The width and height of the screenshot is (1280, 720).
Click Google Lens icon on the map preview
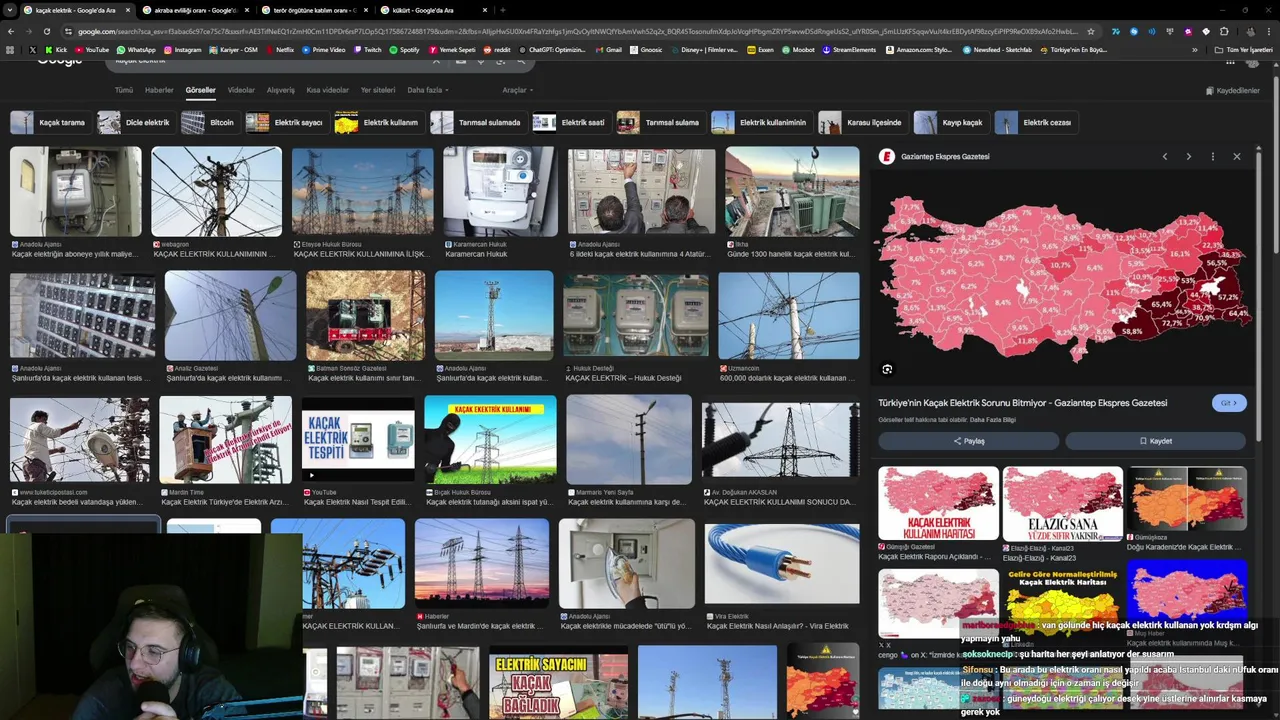887,369
